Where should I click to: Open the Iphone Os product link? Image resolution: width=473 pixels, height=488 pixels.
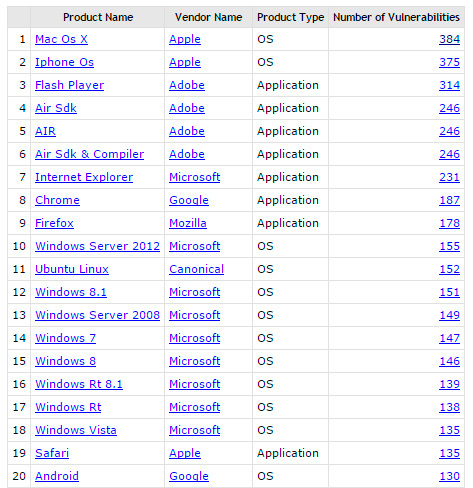[x=64, y=62]
